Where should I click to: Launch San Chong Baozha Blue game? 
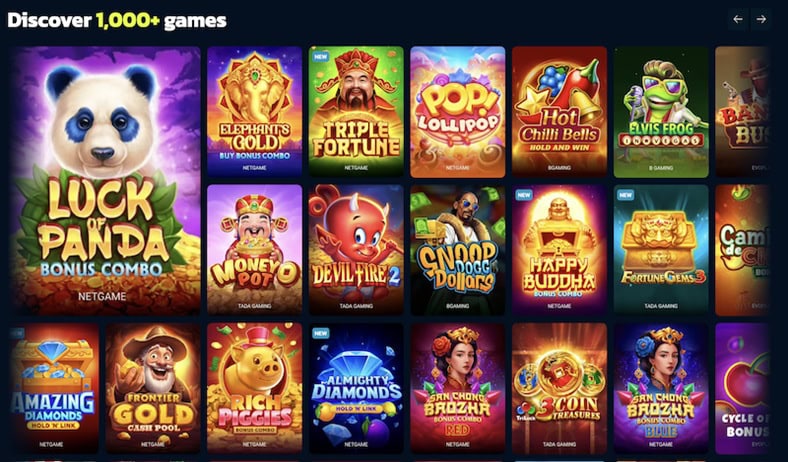661,388
